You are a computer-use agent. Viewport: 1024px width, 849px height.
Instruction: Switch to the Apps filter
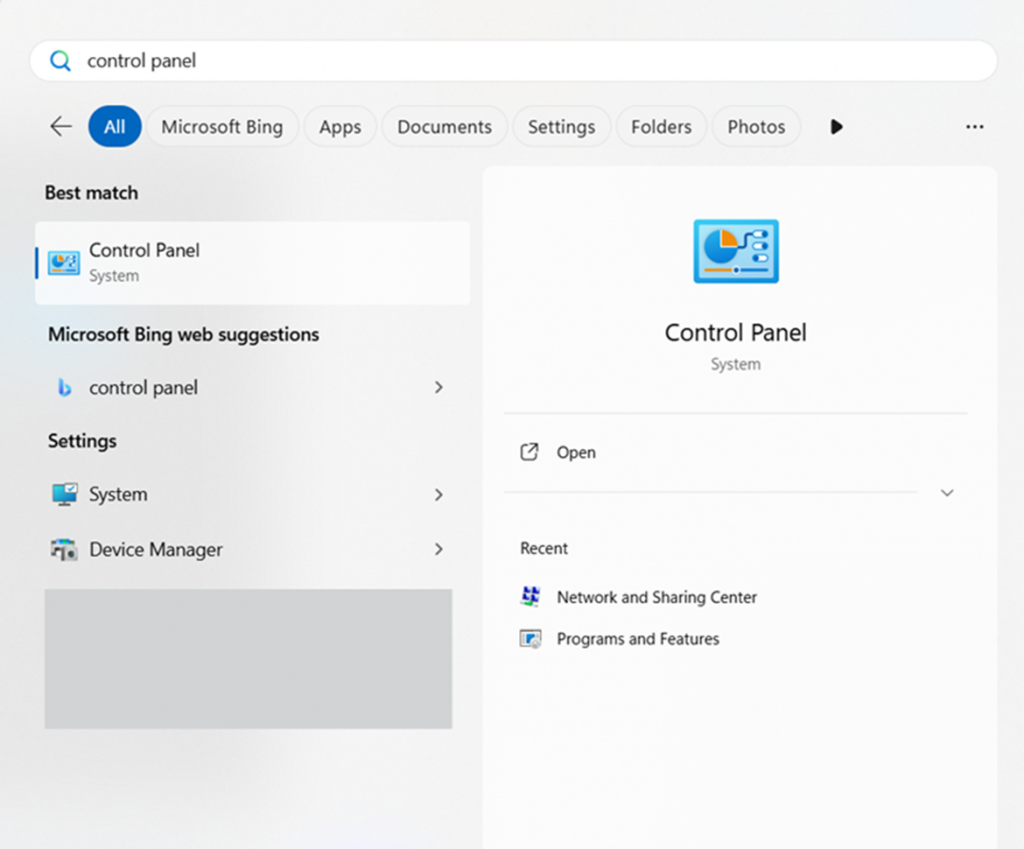tap(340, 126)
